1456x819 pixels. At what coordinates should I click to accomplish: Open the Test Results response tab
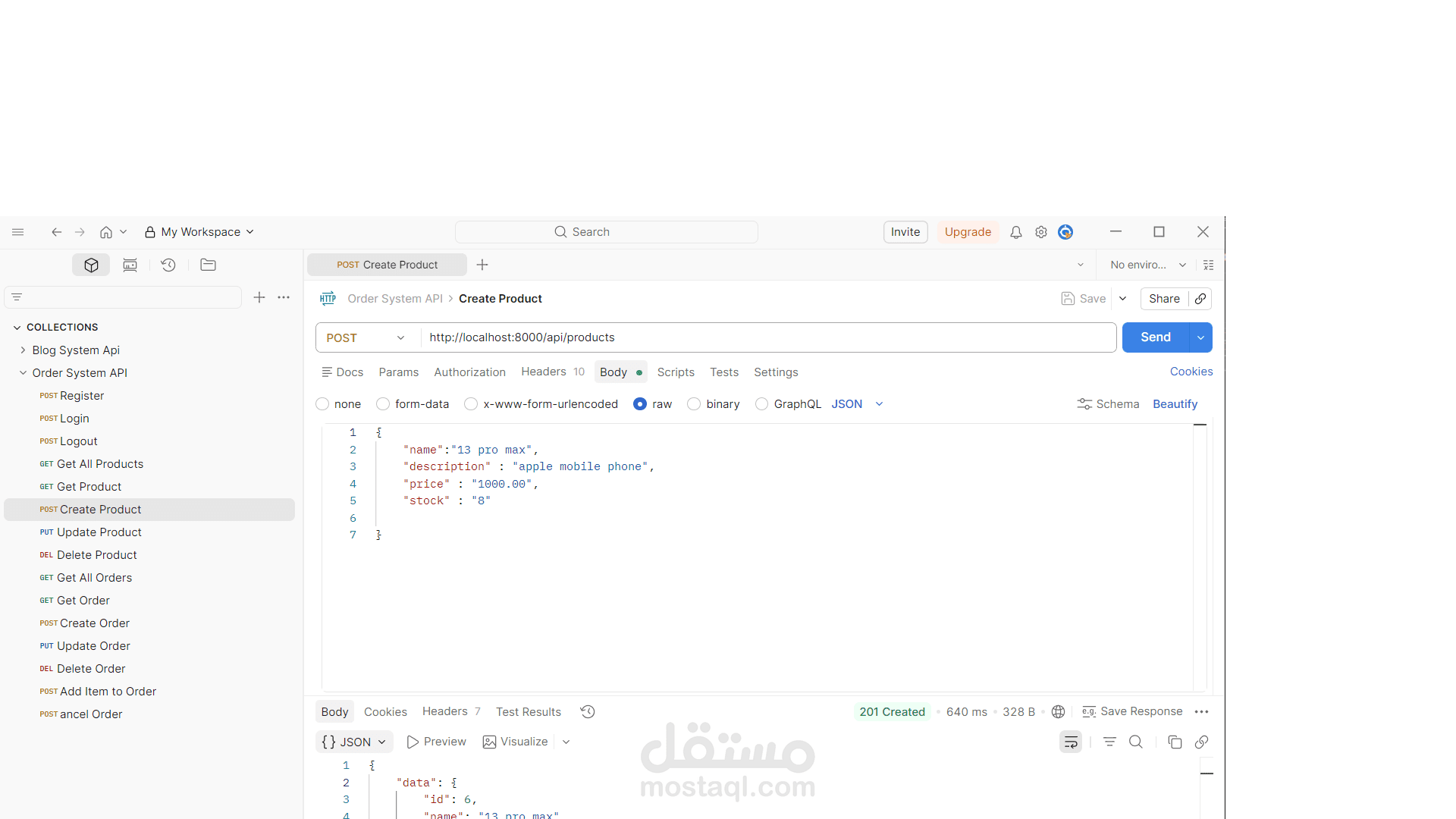click(x=528, y=711)
